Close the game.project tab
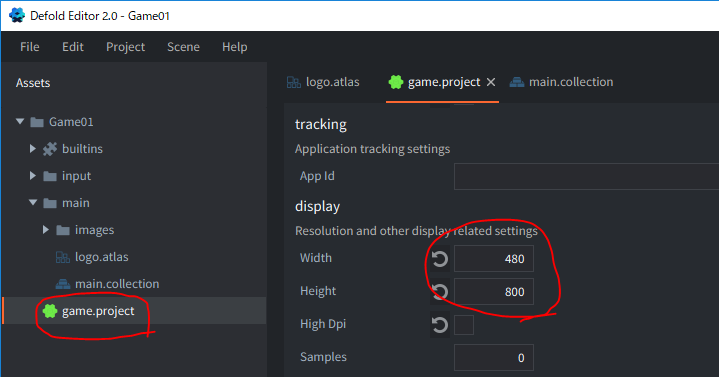719x377 pixels. [491, 82]
